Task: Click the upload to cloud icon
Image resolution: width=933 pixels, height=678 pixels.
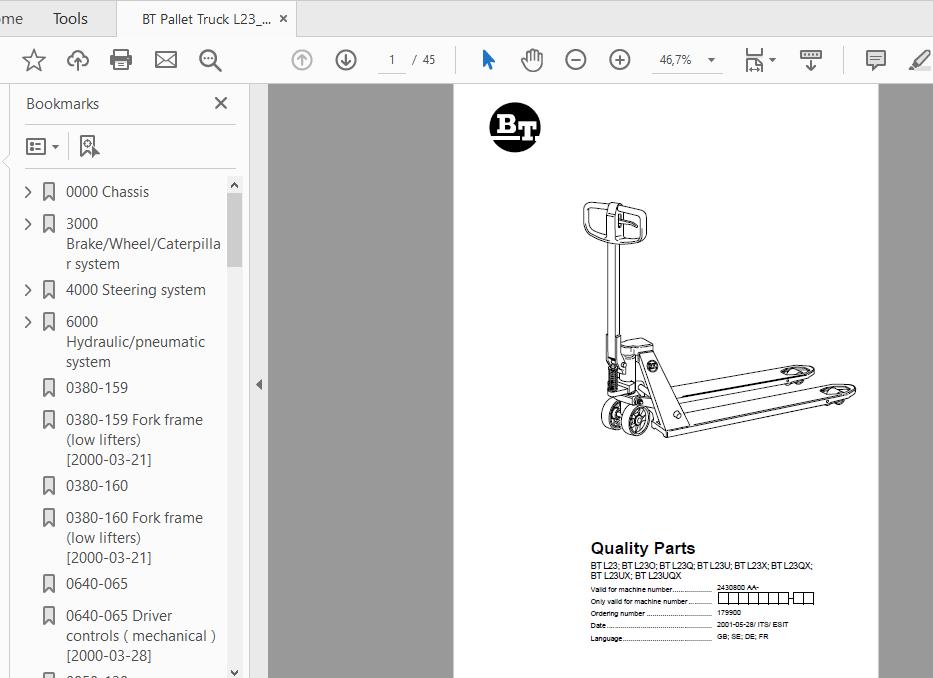Action: tap(77, 60)
